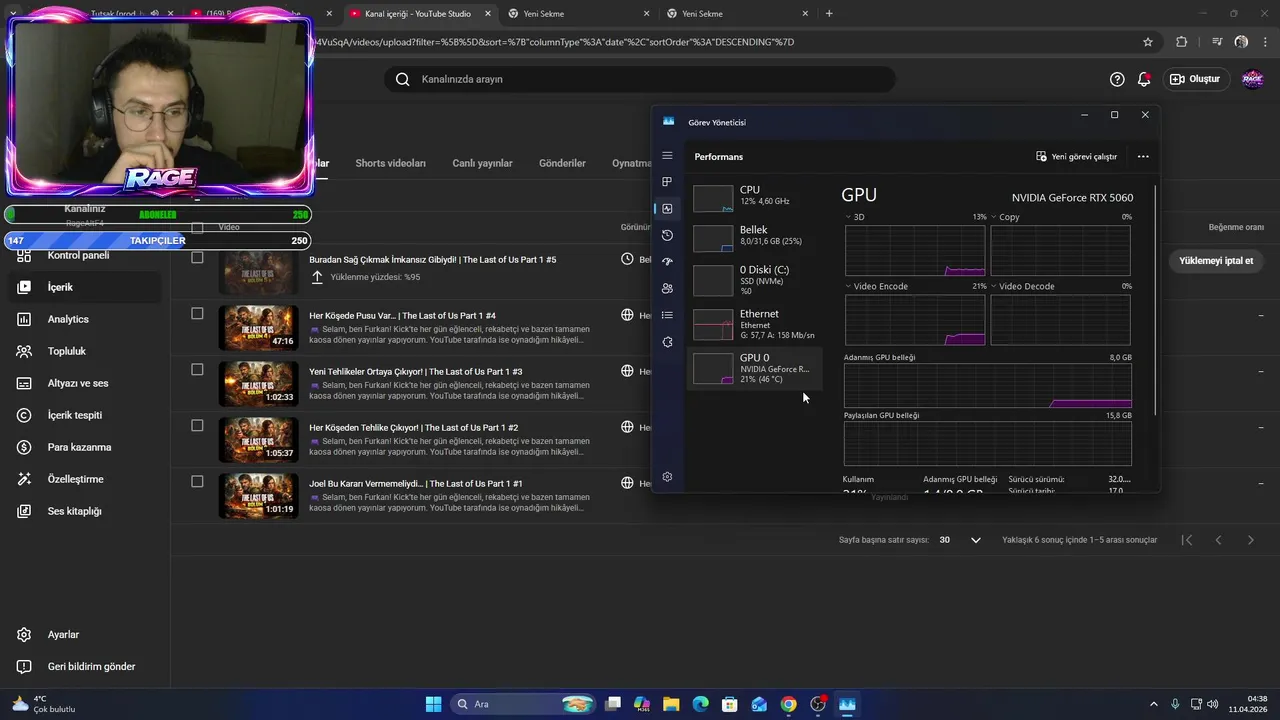Open Microsoft Edge from taskbar
The image size is (1280, 720).
700,704
